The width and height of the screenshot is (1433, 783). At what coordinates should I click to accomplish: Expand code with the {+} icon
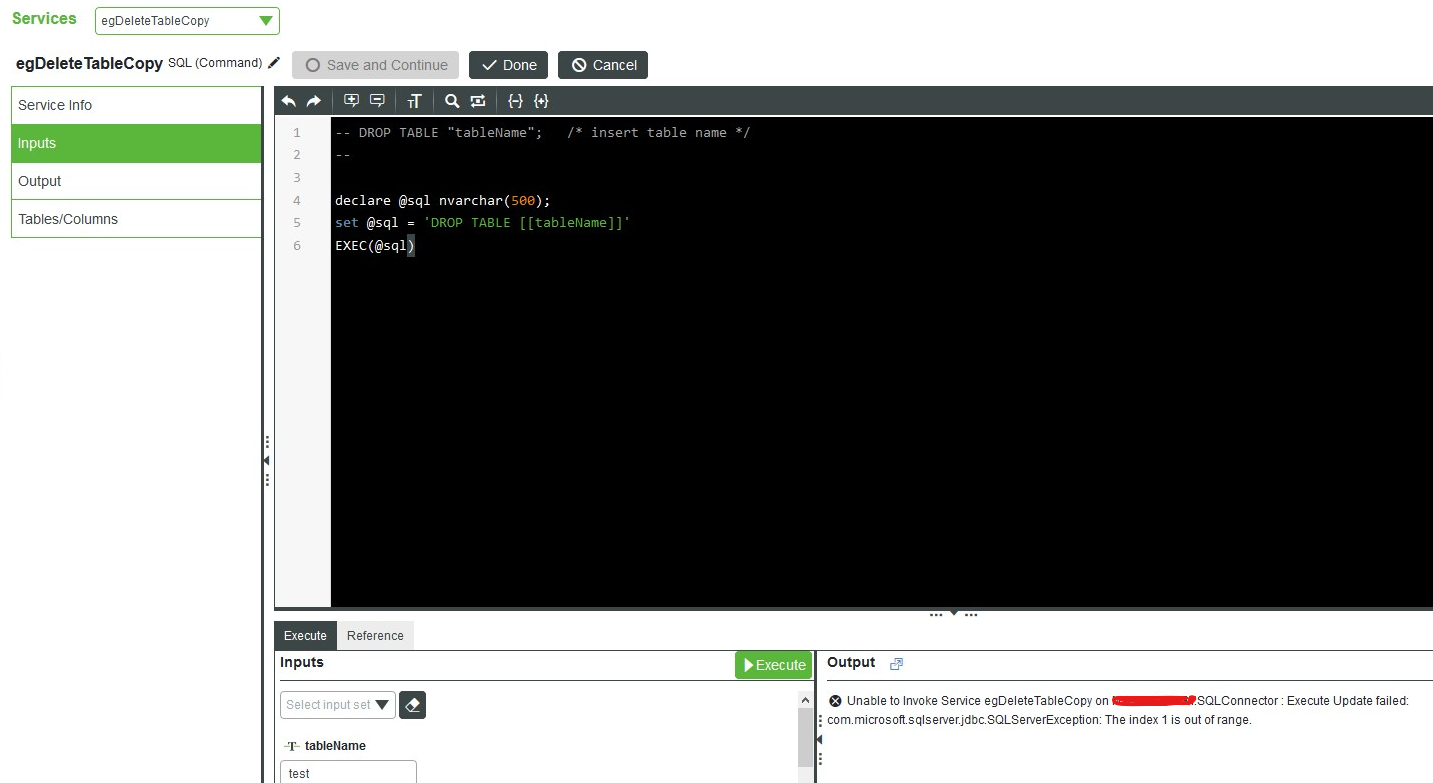pyautogui.click(x=541, y=101)
